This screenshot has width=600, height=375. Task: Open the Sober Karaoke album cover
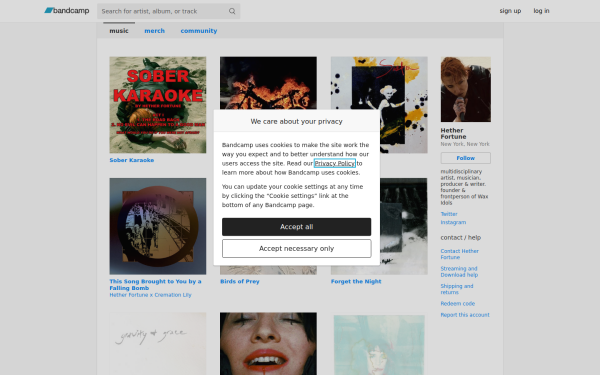tap(158, 105)
